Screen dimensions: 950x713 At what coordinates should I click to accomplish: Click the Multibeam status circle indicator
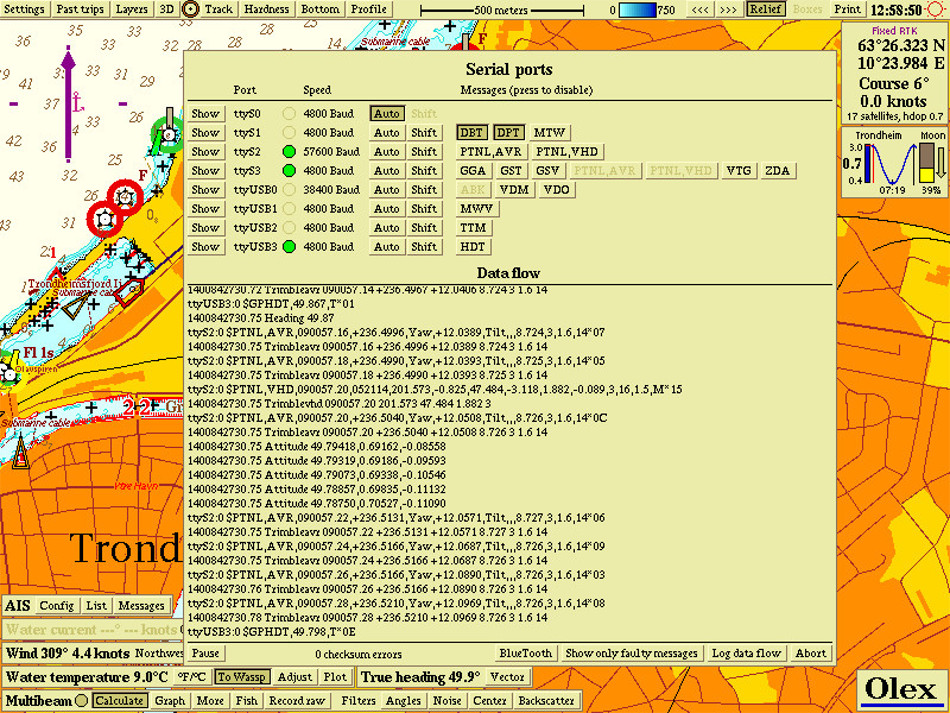pyautogui.click(x=80, y=701)
